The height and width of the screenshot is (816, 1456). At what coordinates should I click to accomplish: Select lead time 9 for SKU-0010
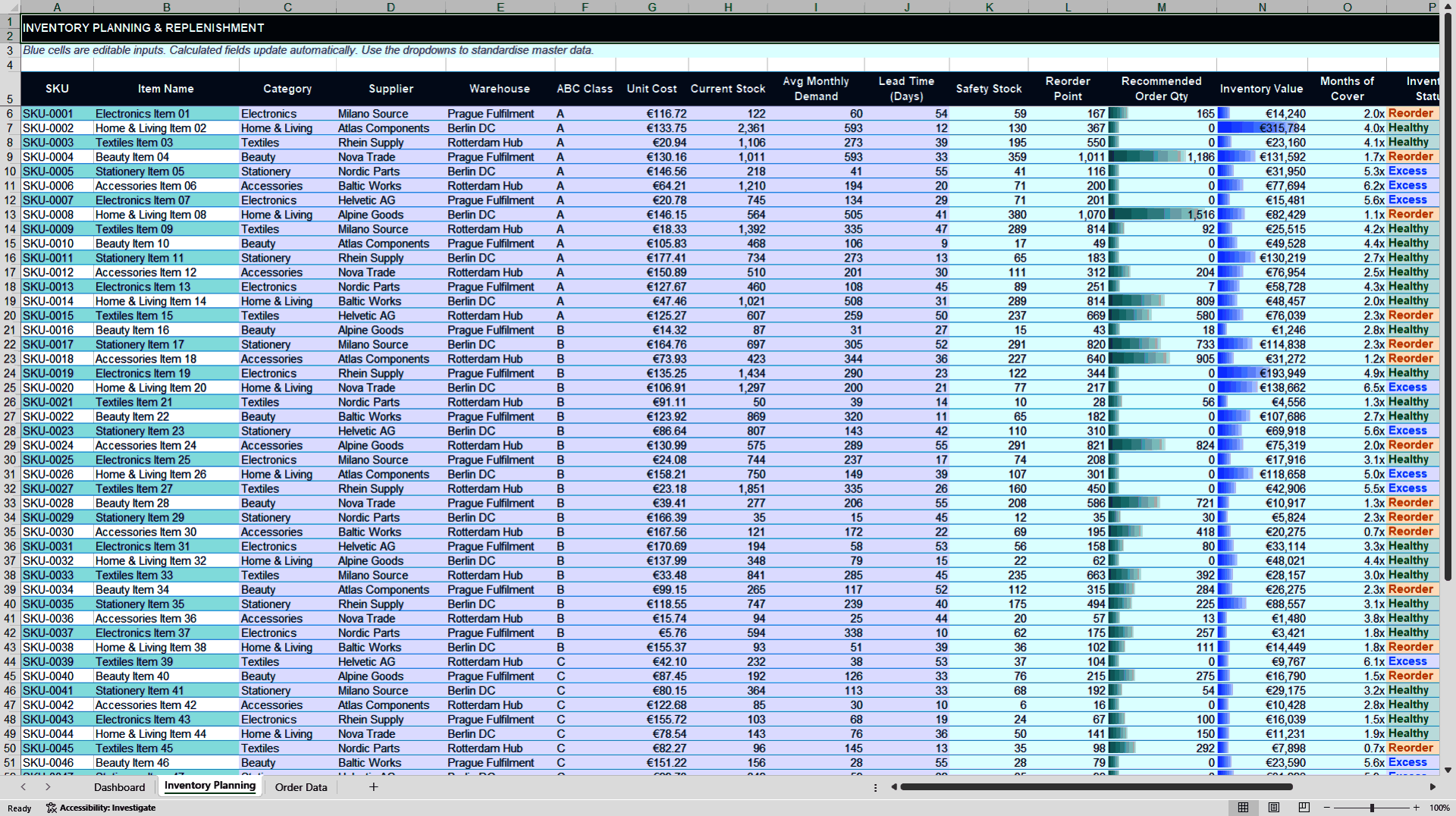pyautogui.click(x=907, y=243)
